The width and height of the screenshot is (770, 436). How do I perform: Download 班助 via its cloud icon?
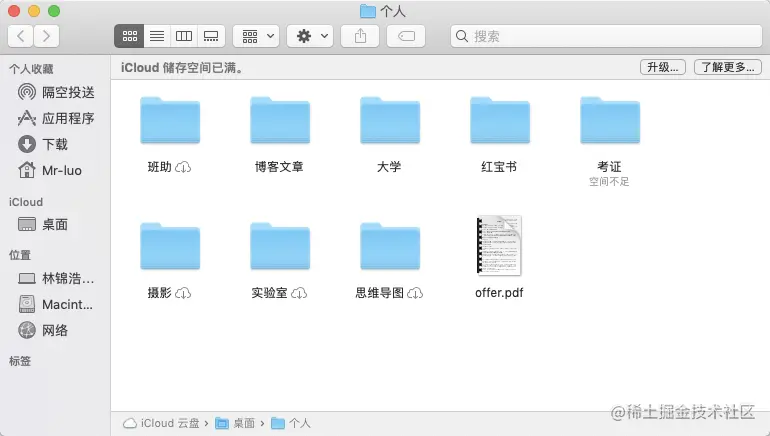pyautogui.click(x=183, y=167)
